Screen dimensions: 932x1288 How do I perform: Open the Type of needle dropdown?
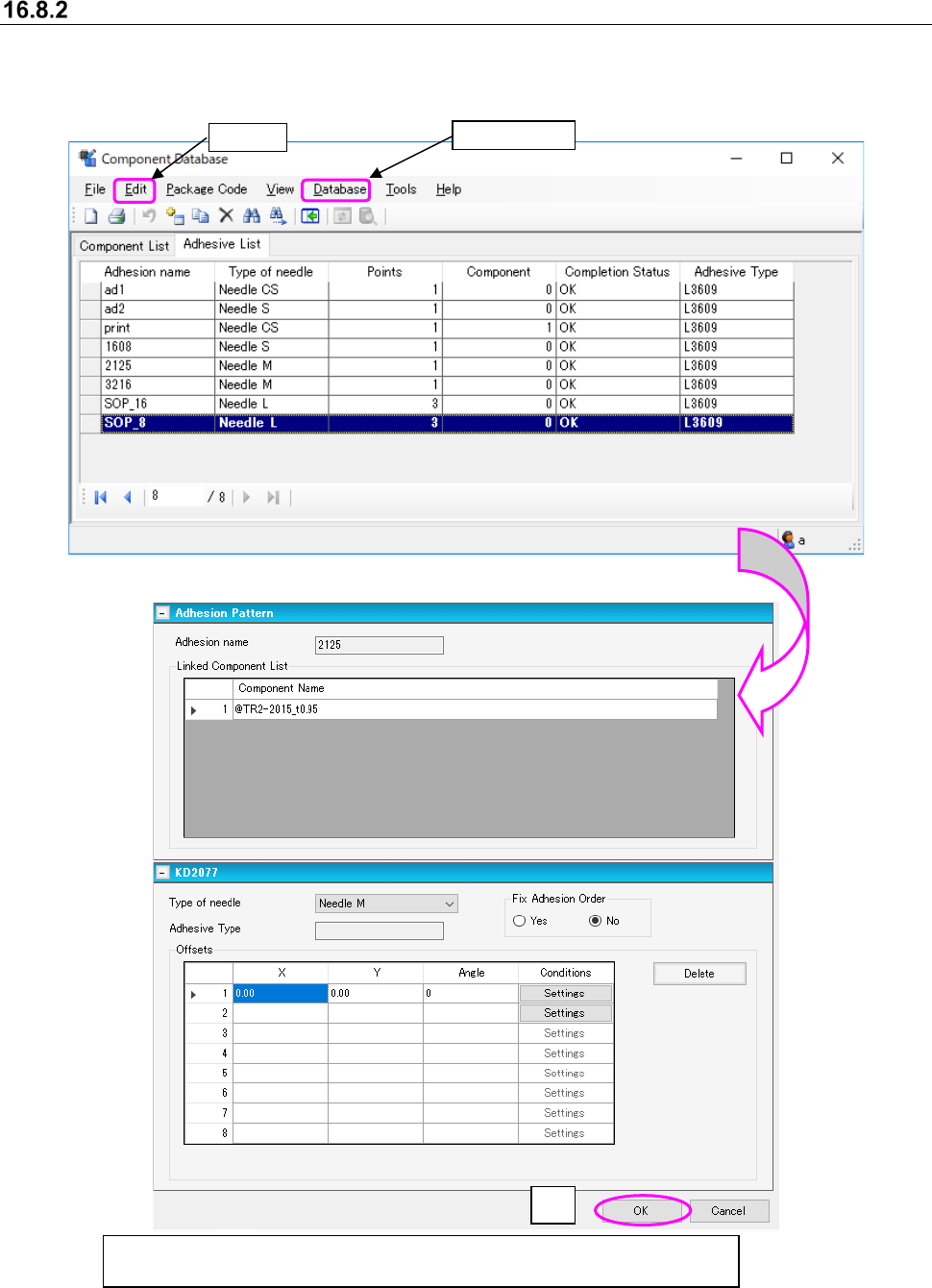[x=386, y=904]
